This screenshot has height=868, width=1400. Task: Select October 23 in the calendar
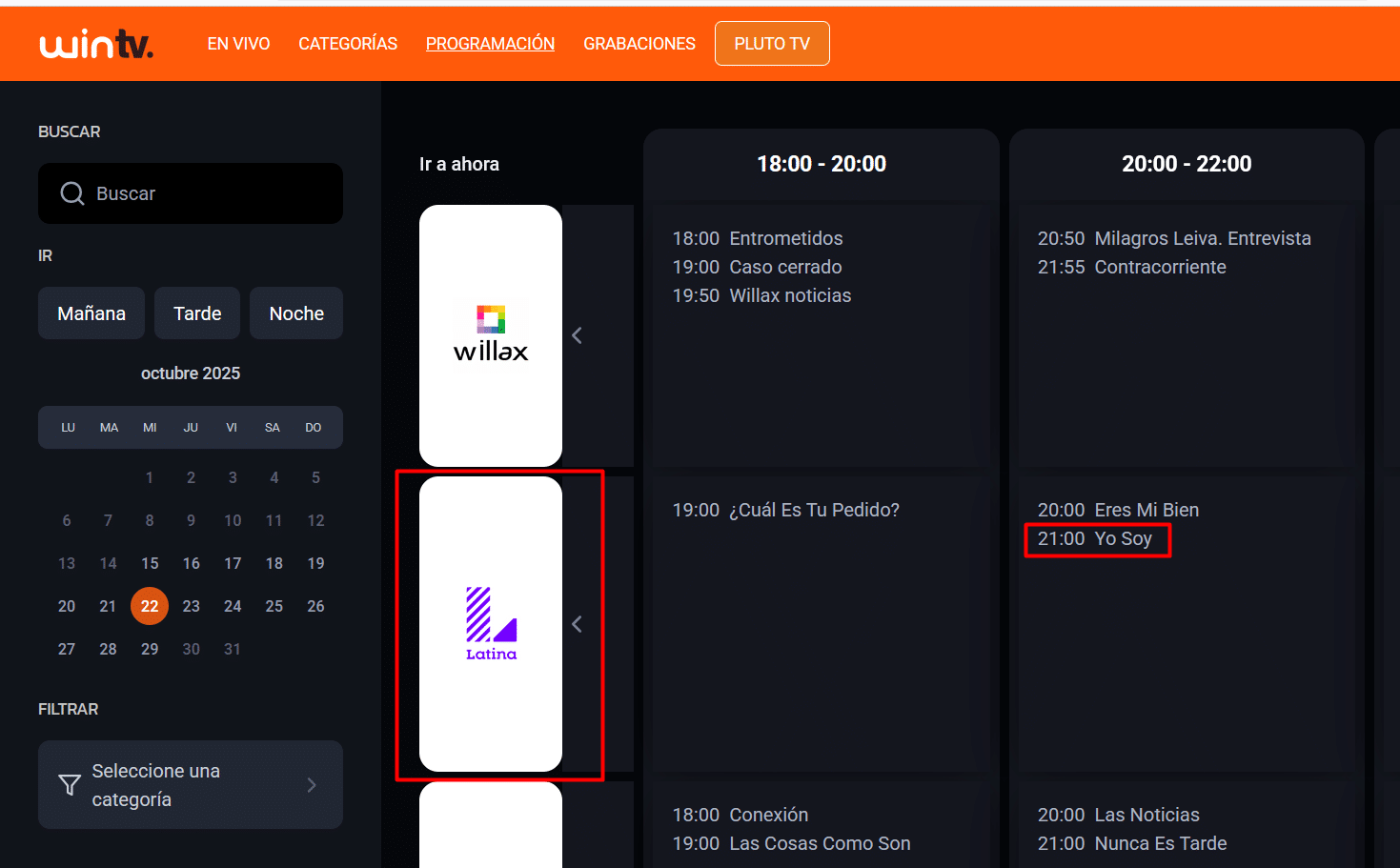192,606
